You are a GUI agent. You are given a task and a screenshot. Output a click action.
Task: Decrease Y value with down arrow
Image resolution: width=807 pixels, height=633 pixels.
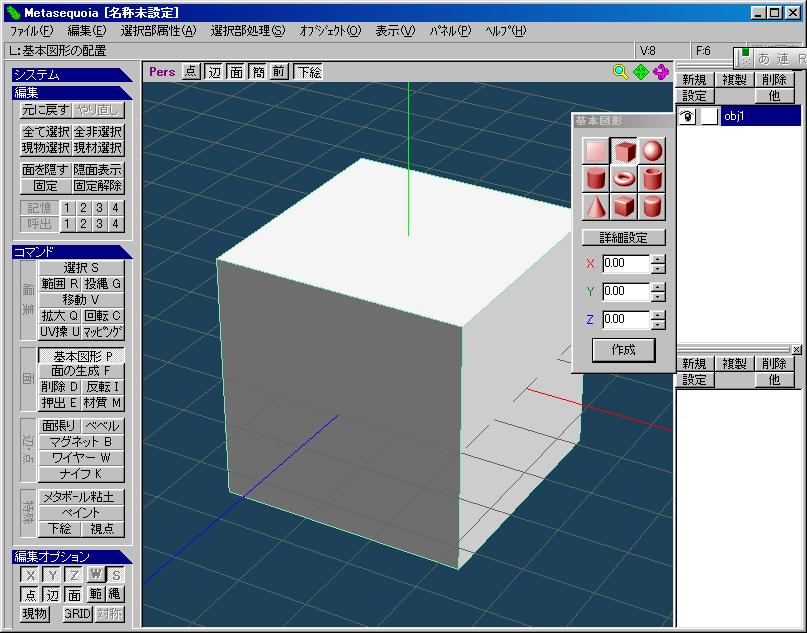(x=658, y=296)
